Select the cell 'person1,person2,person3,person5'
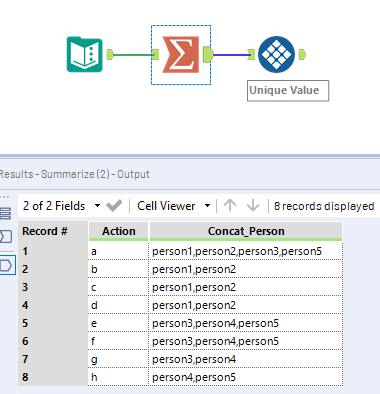 pyautogui.click(x=246, y=251)
